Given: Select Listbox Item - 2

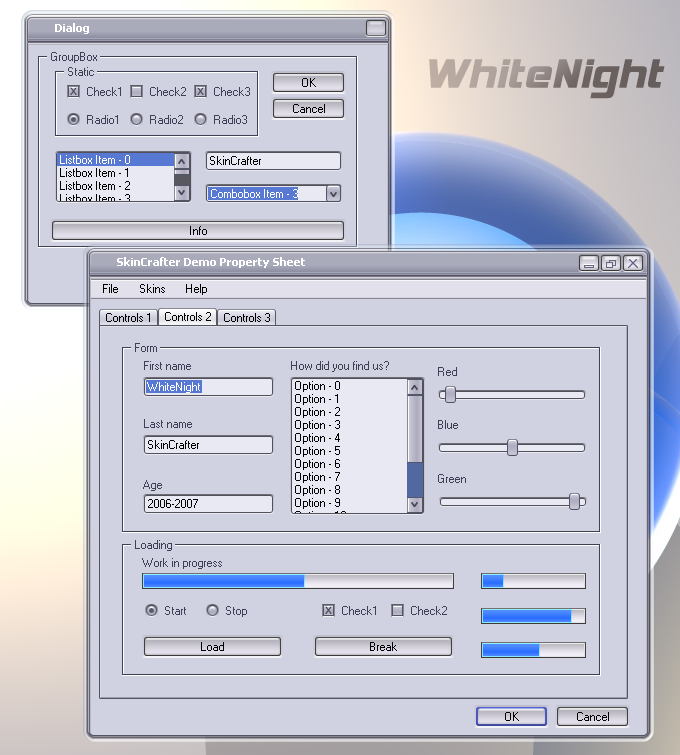Looking at the screenshot, I should pos(116,186).
